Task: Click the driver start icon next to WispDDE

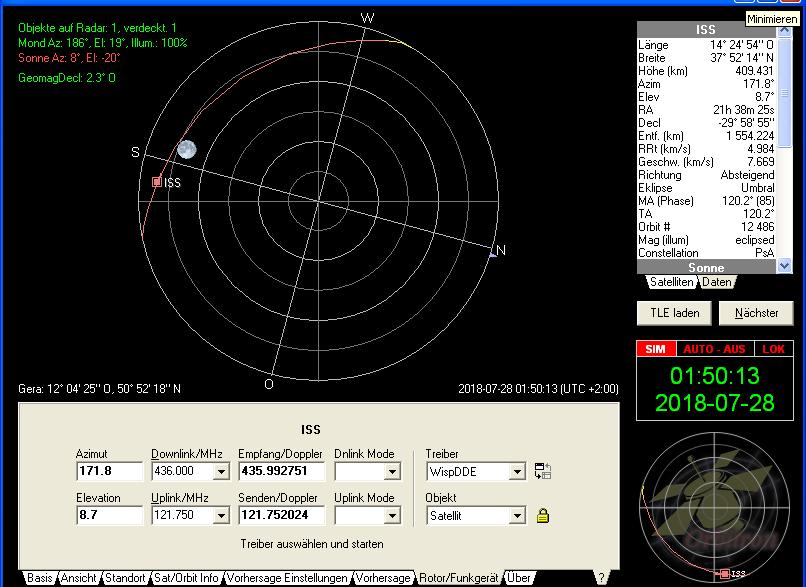Action: click(543, 471)
